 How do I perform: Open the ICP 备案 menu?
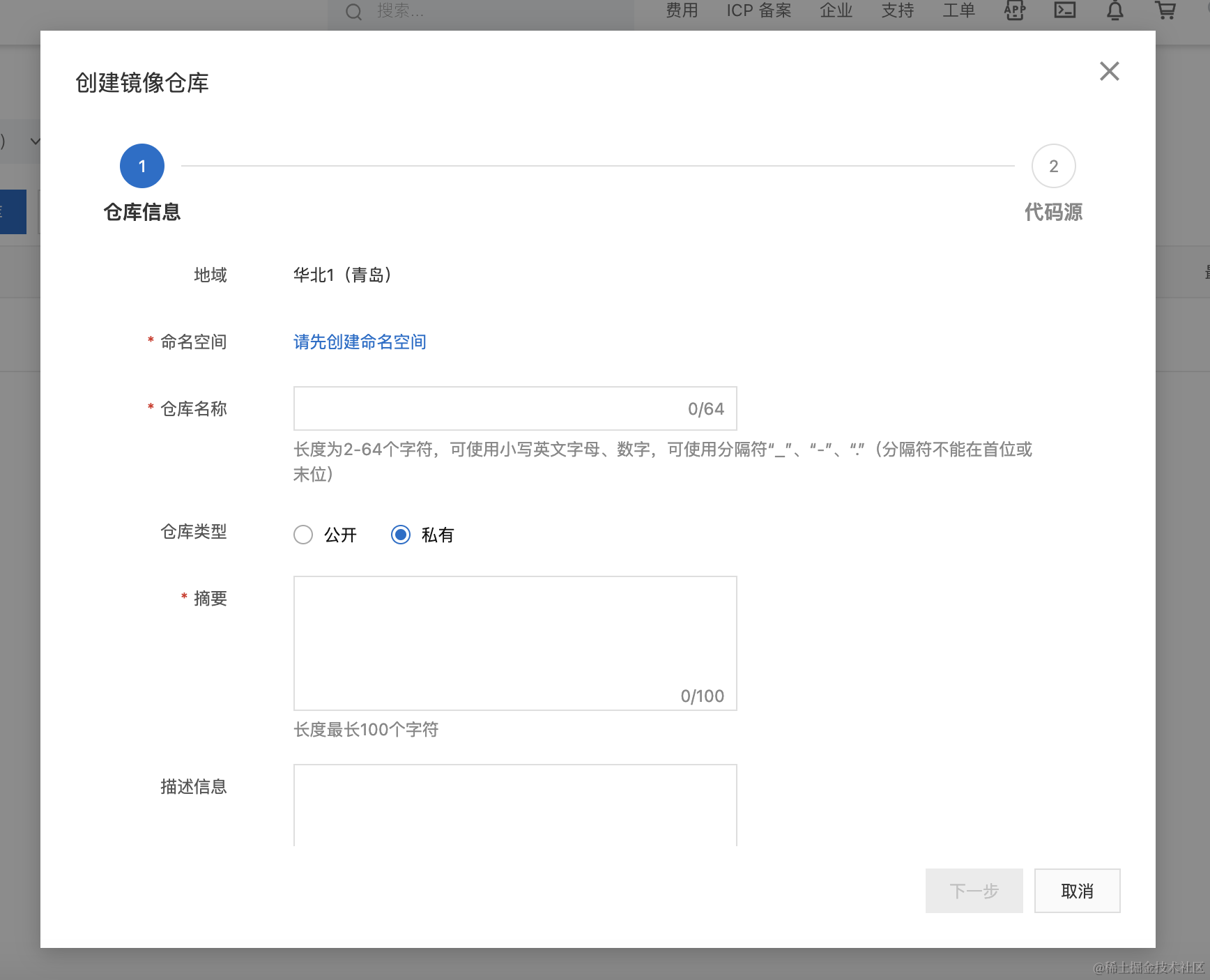[759, 10]
